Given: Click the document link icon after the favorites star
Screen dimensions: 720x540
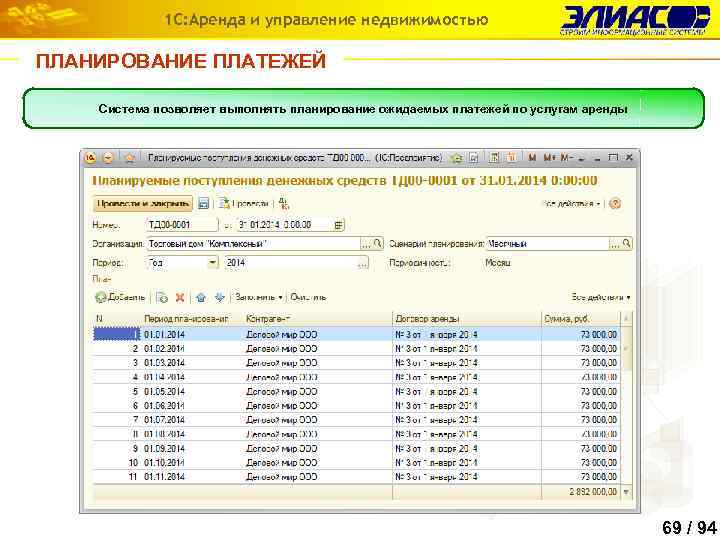Looking at the screenshot, I should (x=473, y=158).
